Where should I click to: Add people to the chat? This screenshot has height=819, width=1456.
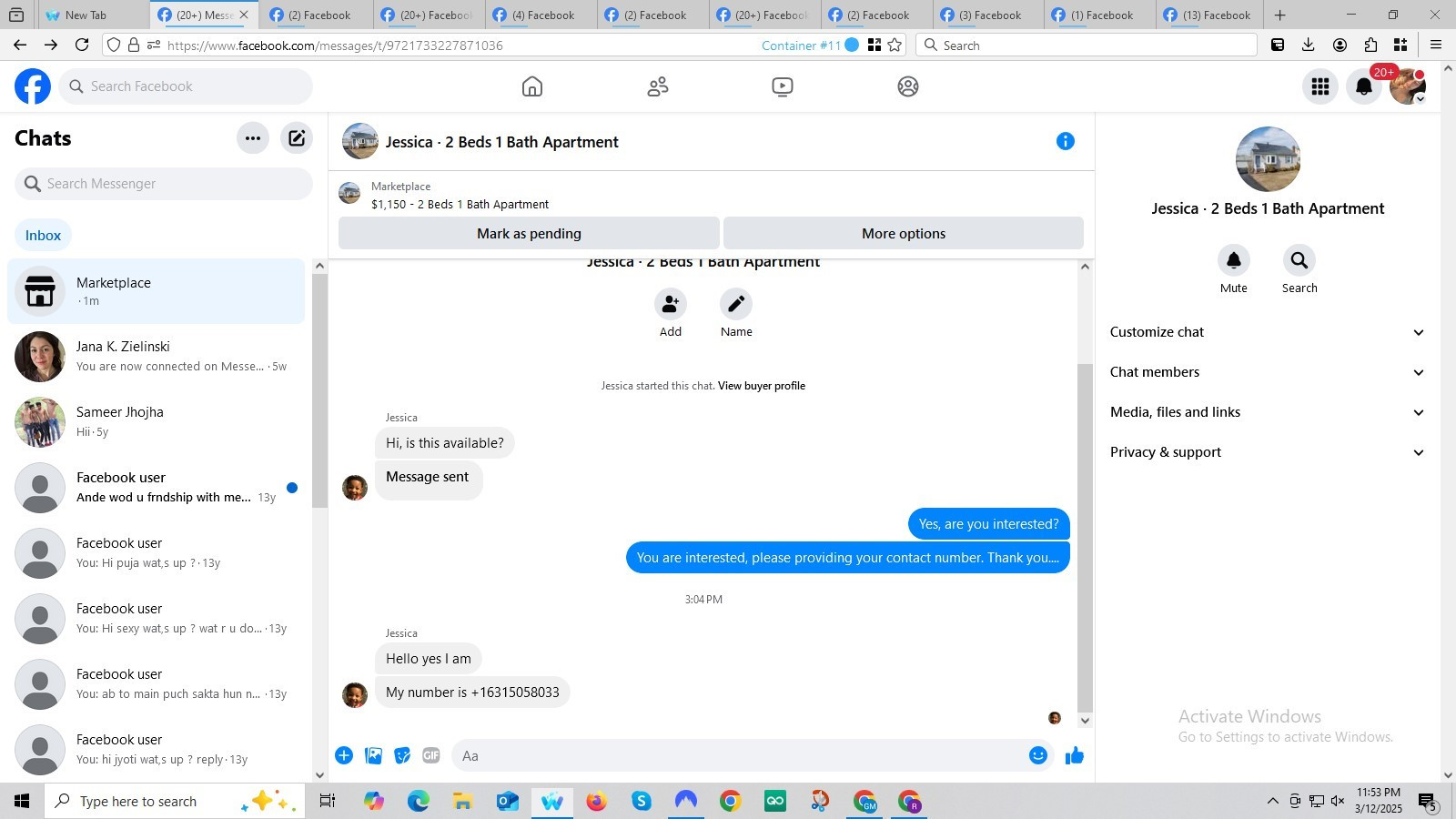coord(671,304)
